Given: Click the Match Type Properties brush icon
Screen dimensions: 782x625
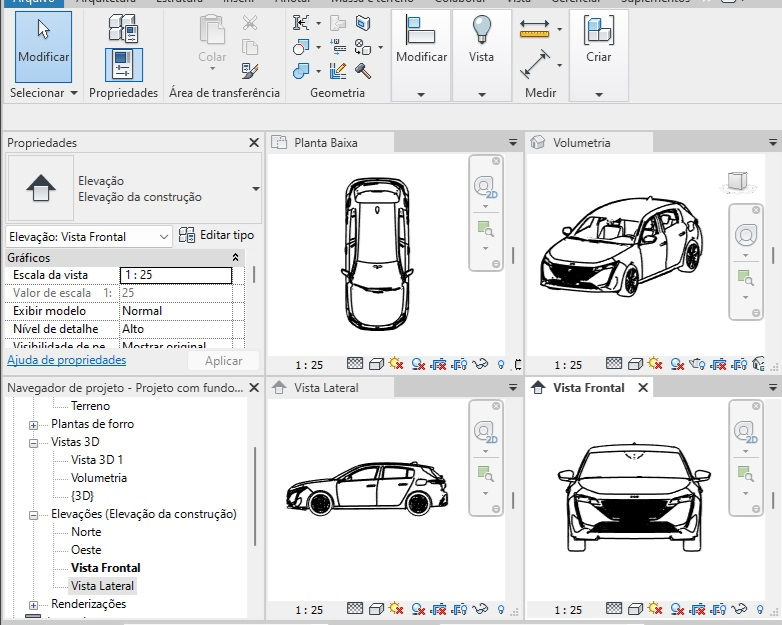Looking at the screenshot, I should [x=250, y=70].
